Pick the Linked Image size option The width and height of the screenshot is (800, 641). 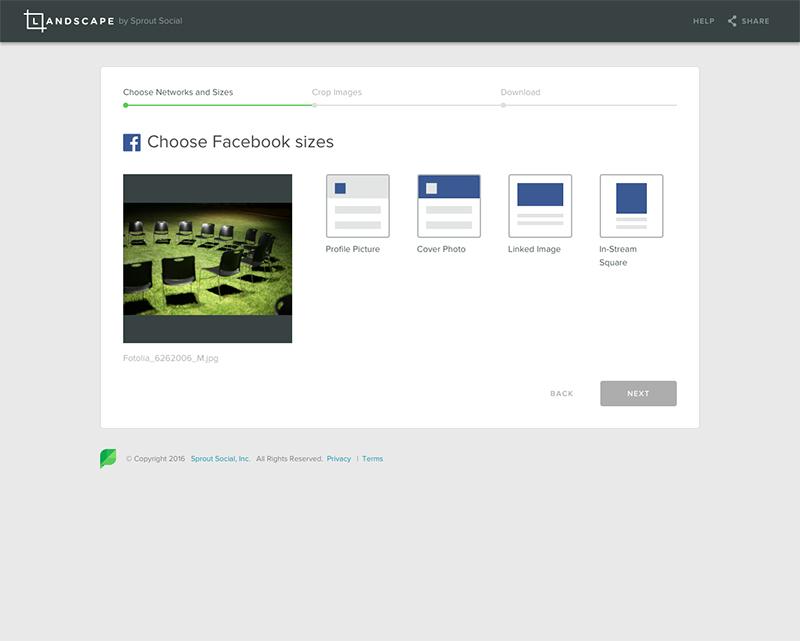click(540, 206)
